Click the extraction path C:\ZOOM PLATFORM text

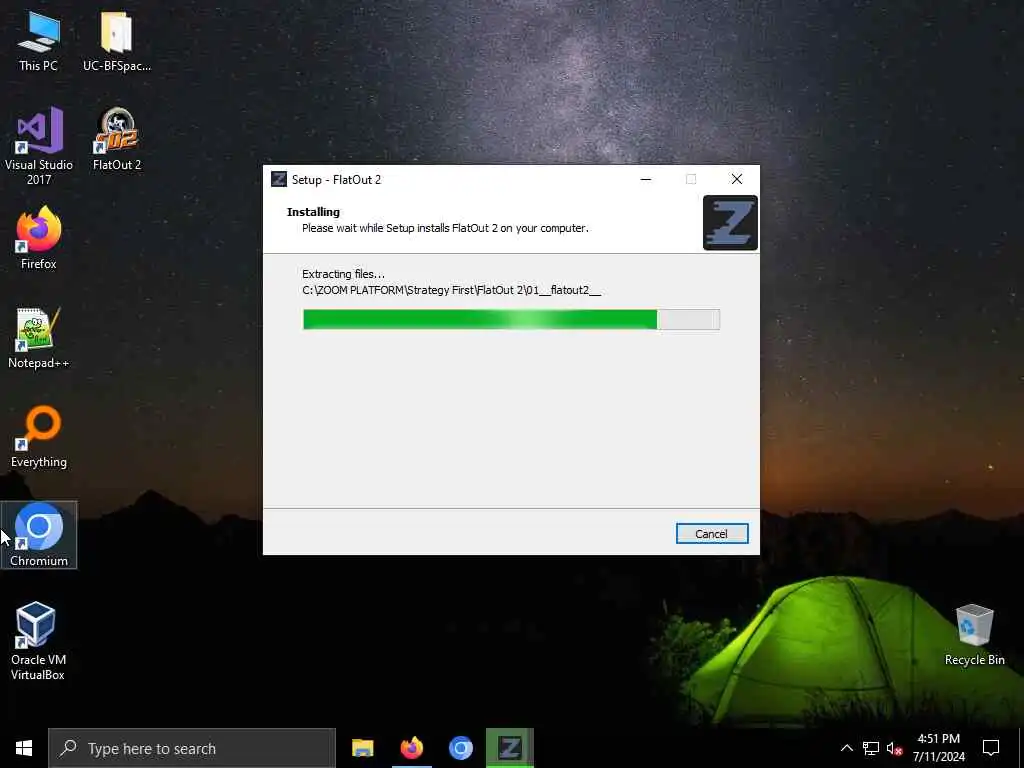pyautogui.click(x=451, y=290)
